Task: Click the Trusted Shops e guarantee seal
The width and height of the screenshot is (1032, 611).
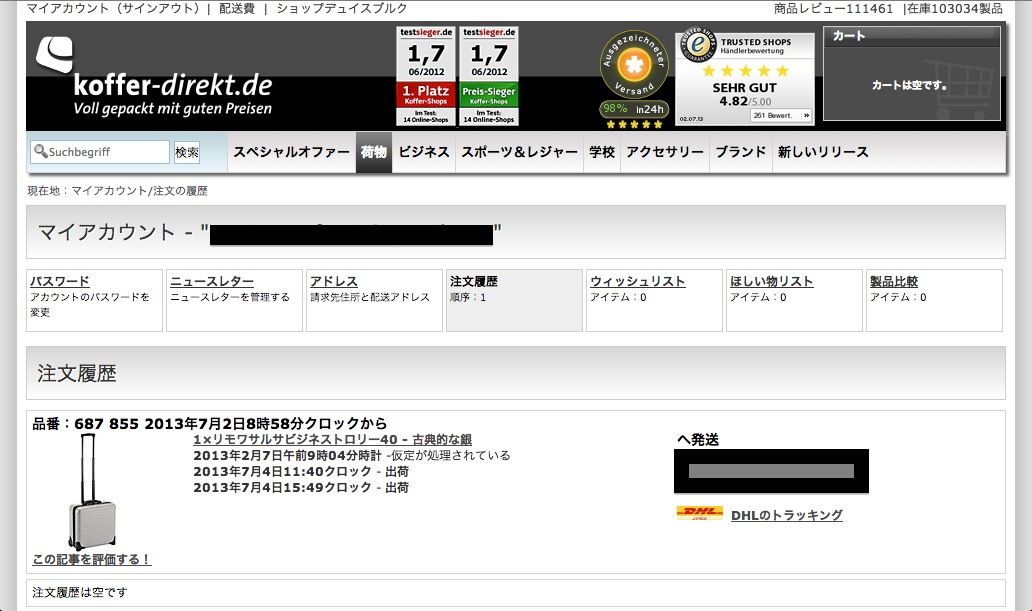Action: click(698, 45)
